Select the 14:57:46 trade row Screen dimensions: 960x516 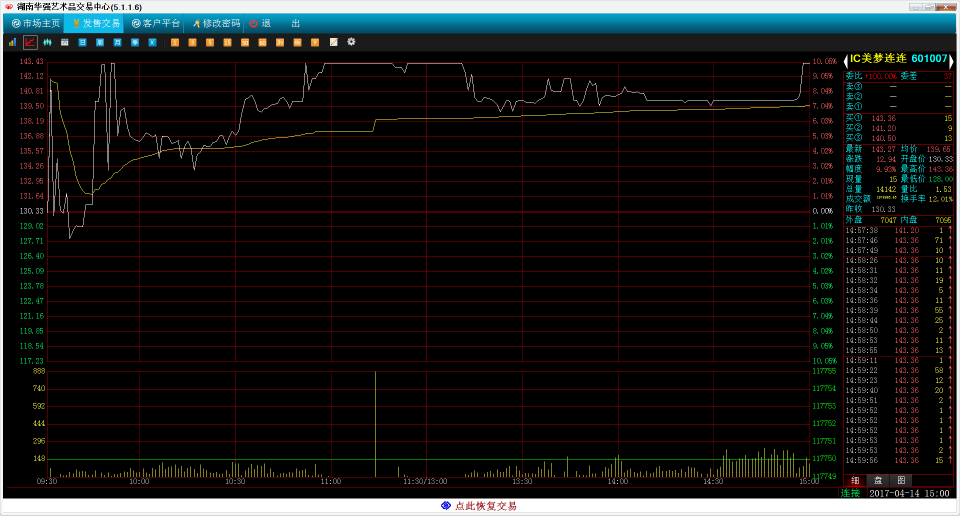[899, 241]
